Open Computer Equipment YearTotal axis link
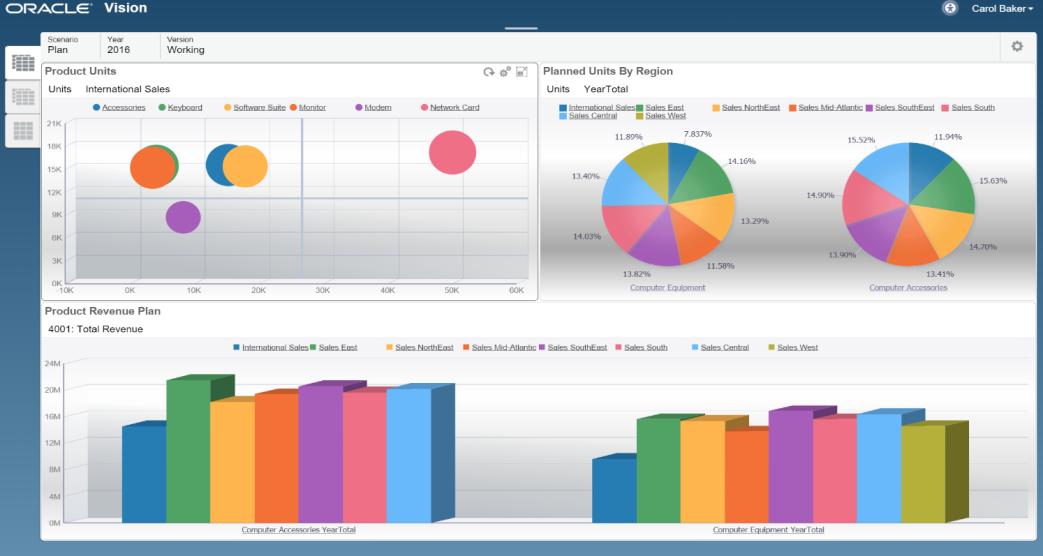 (x=768, y=530)
